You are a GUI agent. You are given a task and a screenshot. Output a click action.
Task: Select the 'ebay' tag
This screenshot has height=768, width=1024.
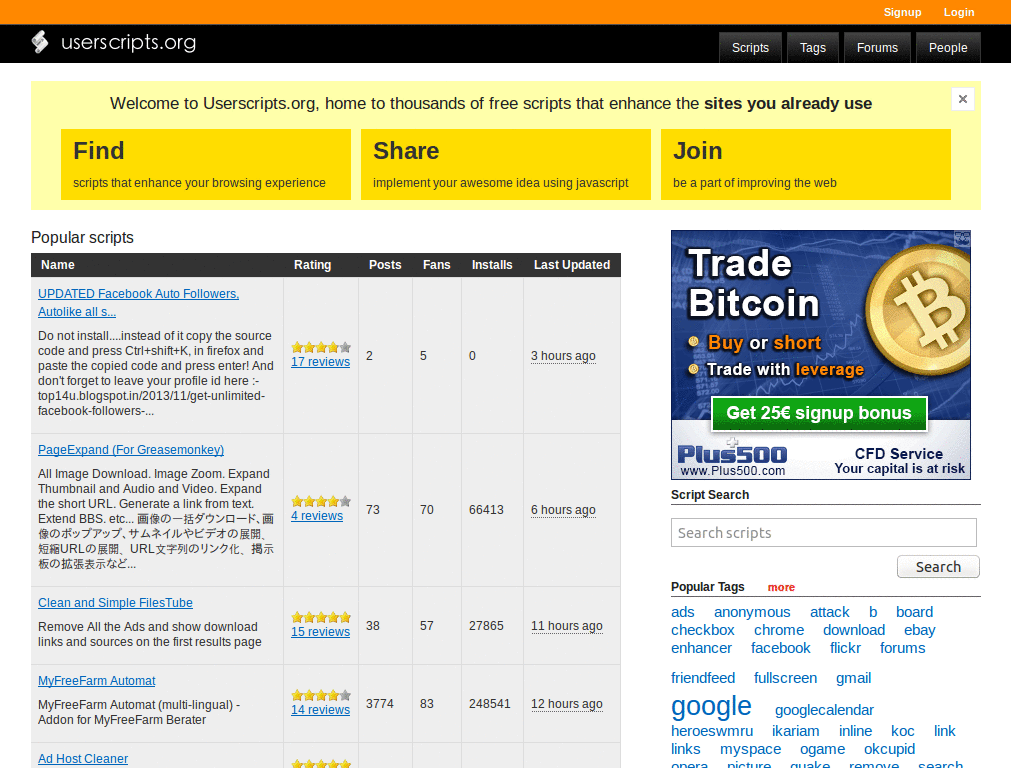[920, 630]
